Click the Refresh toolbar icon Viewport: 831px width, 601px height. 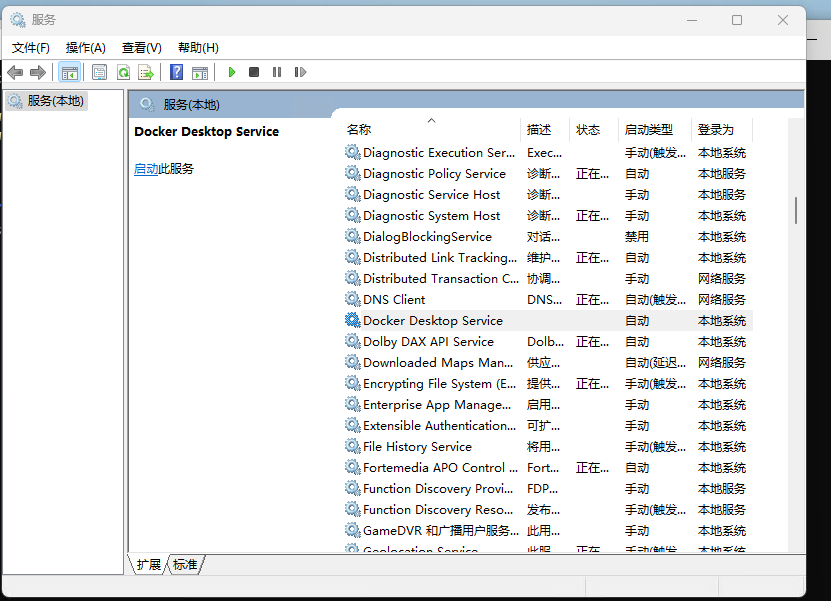(x=123, y=72)
